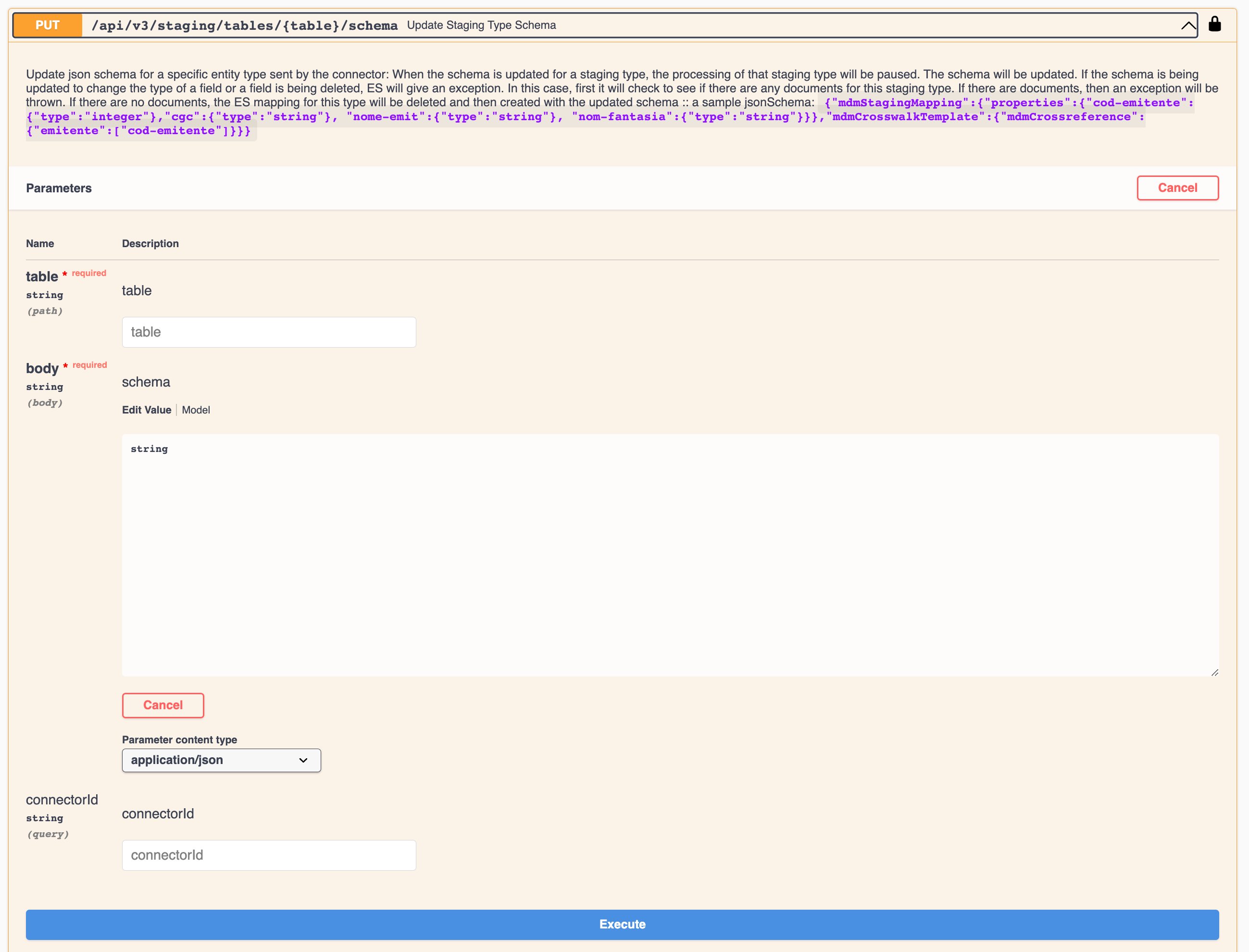The height and width of the screenshot is (952, 1249).
Task: Click the /api/v3/staging/tables/{table}/schema path
Action: (x=244, y=25)
